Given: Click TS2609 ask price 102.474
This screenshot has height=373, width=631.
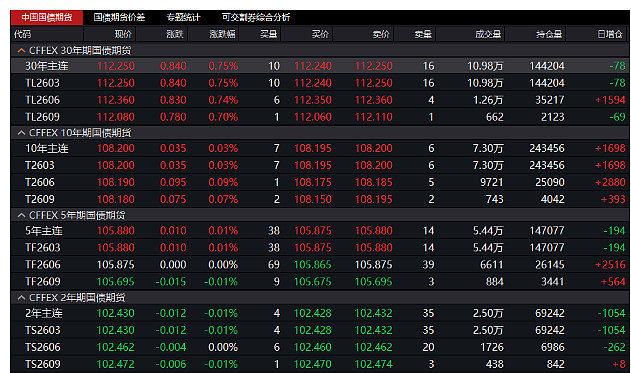Looking at the screenshot, I should tap(373, 364).
